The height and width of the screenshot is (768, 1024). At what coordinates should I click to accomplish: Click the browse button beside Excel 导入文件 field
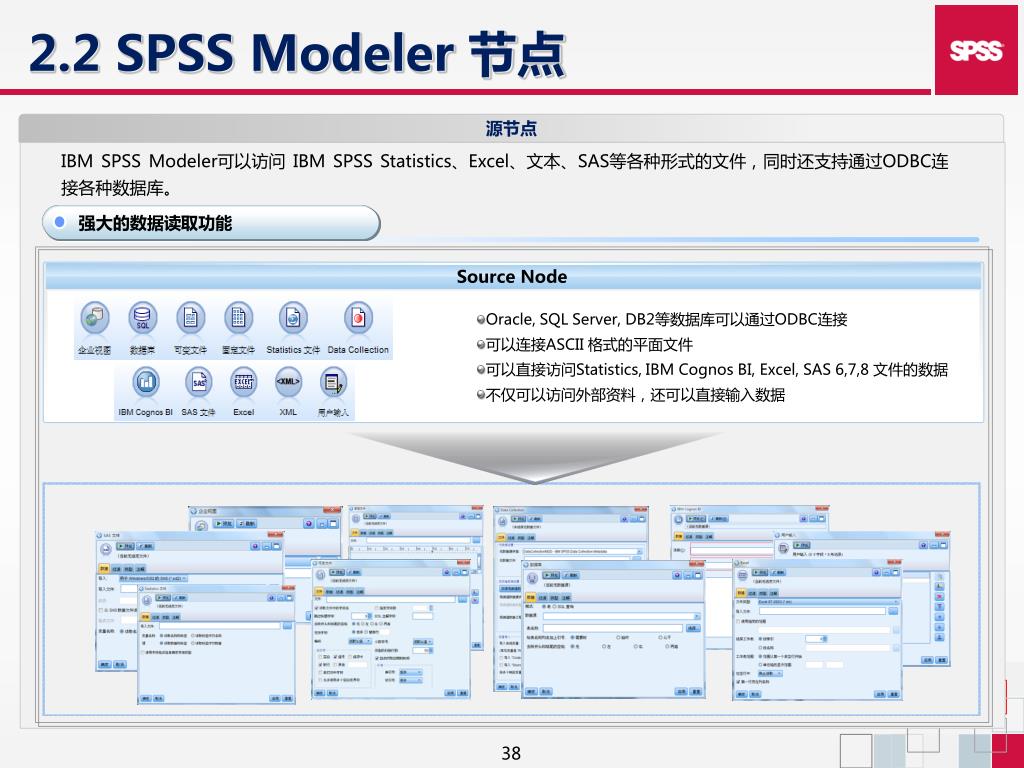coord(893,611)
